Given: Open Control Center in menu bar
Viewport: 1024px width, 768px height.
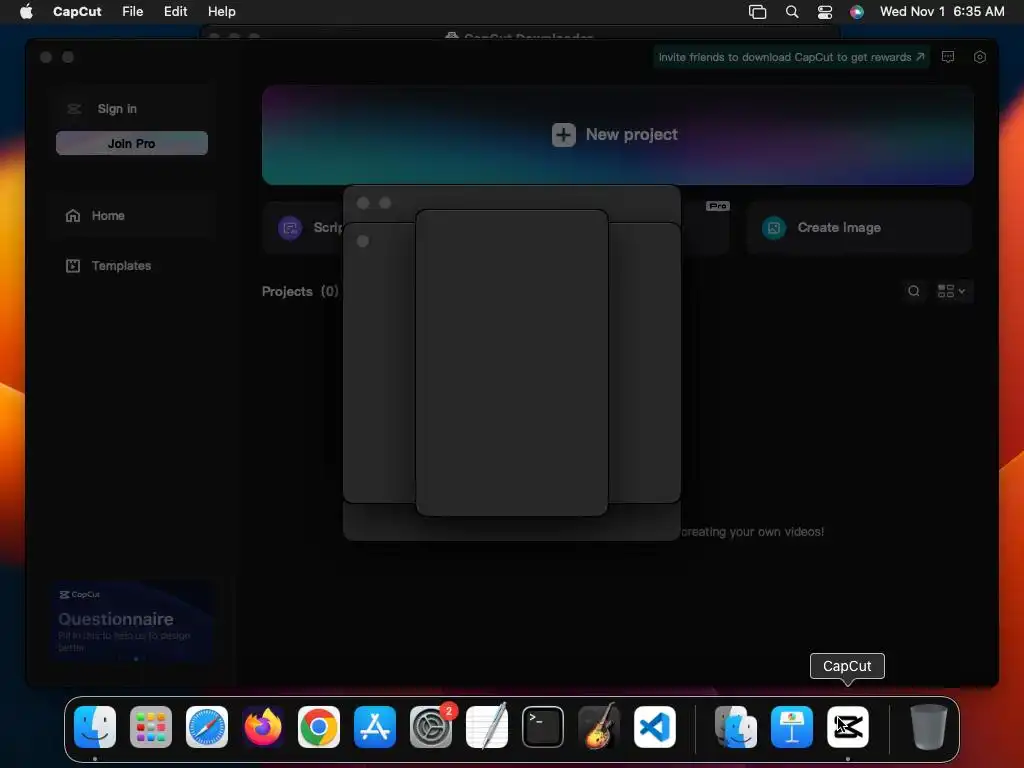Looking at the screenshot, I should (825, 12).
